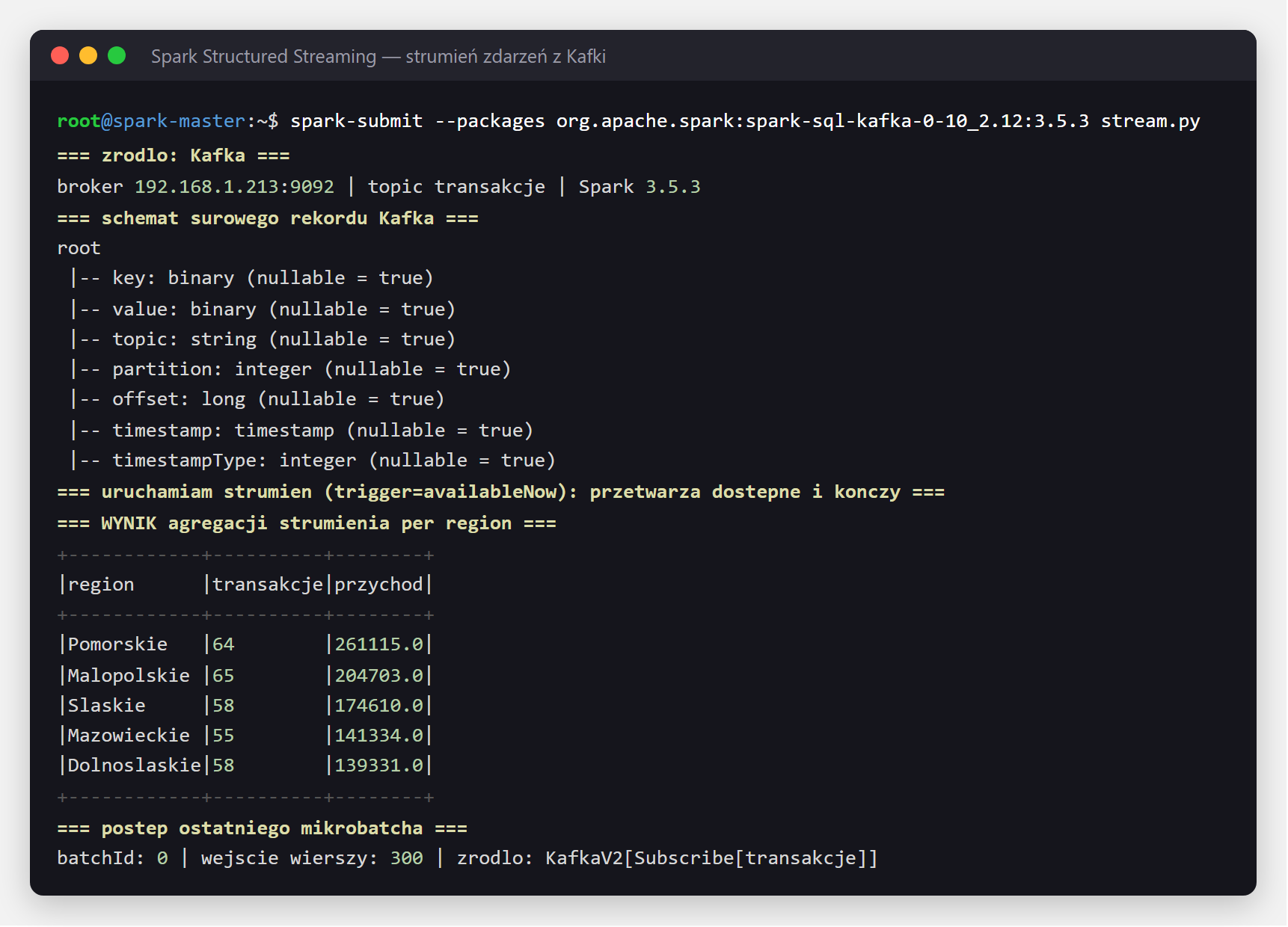This screenshot has height=927, width=1288.
Task: Click revenue value '141334.0'
Action: [x=378, y=736]
